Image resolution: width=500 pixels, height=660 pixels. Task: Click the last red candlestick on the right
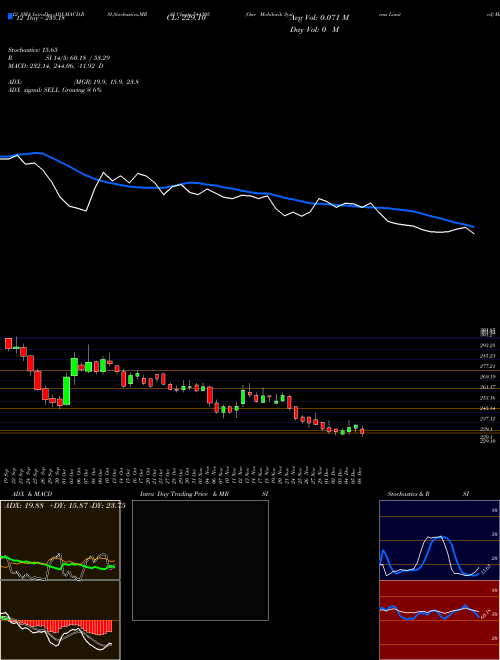pos(362,431)
